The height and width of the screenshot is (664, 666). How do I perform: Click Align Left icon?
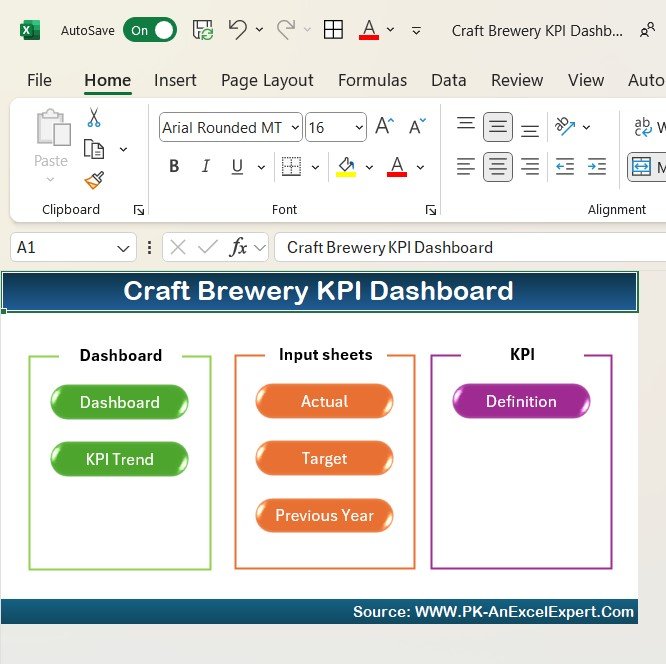click(466, 166)
